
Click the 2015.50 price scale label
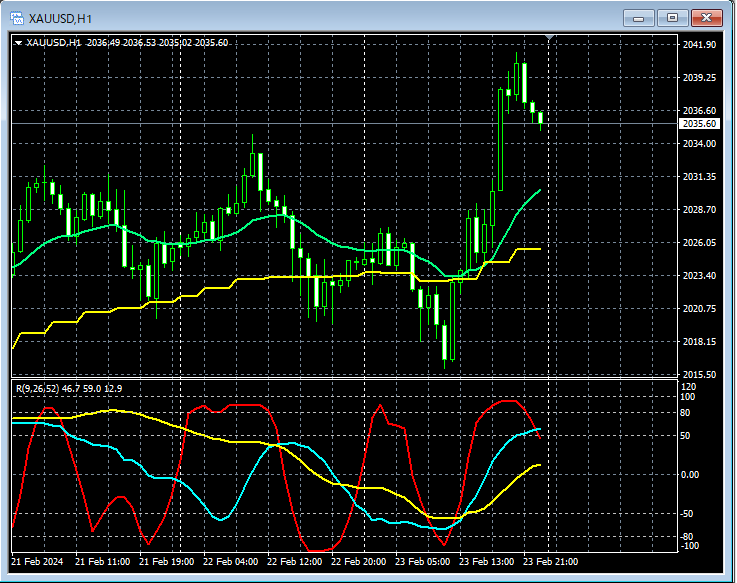coord(698,374)
